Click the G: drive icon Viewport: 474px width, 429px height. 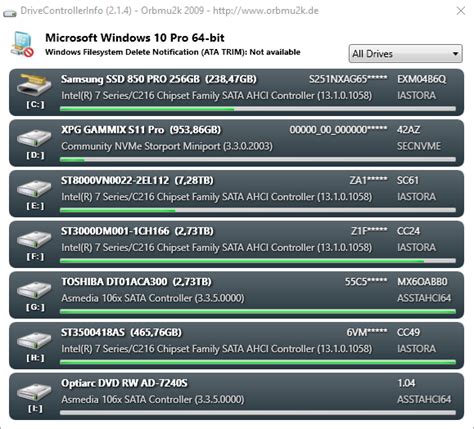pos(34,290)
